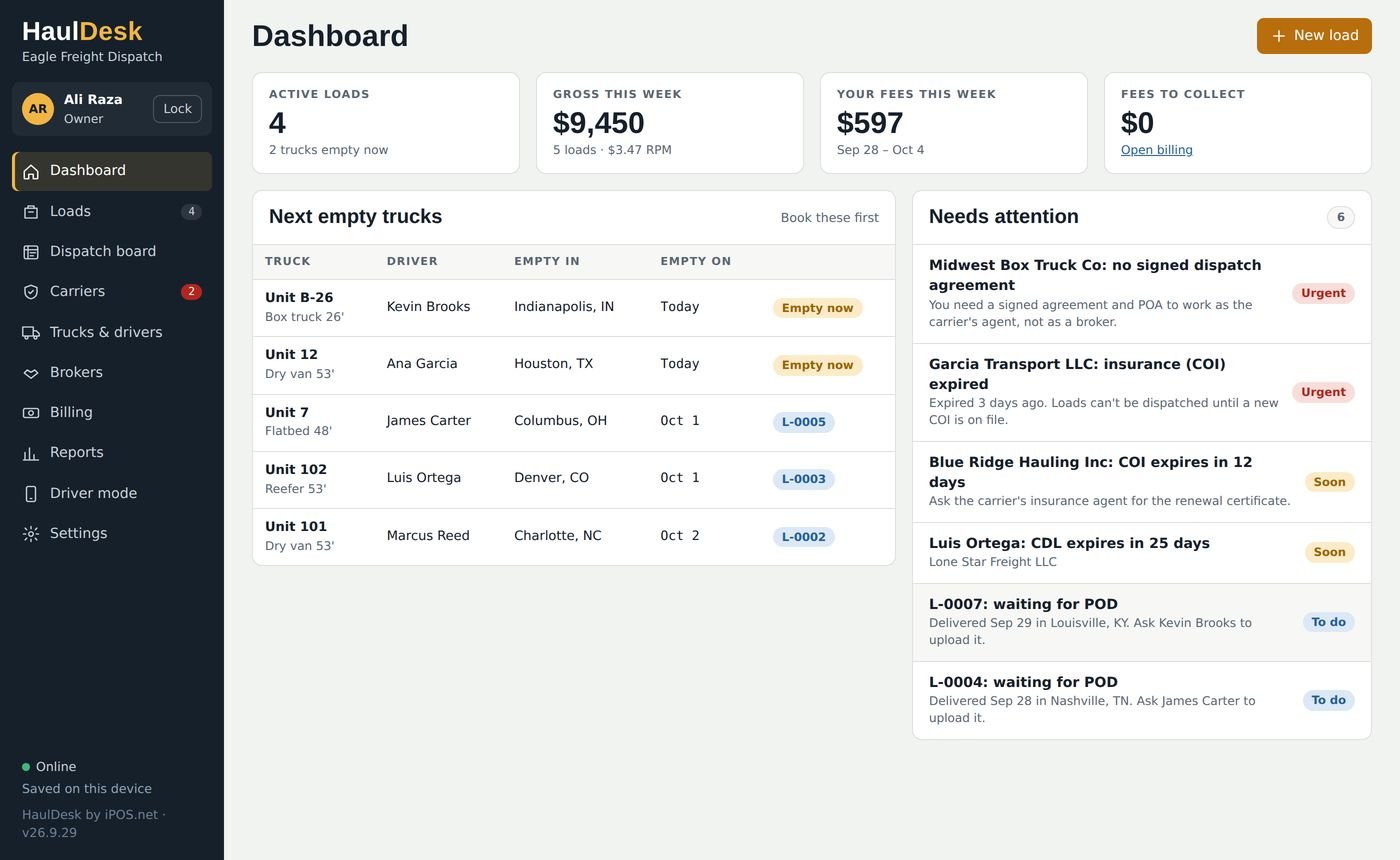This screenshot has width=1400, height=860.
Task: Open load L-0002 badge for Unit 101
Action: [803, 537]
